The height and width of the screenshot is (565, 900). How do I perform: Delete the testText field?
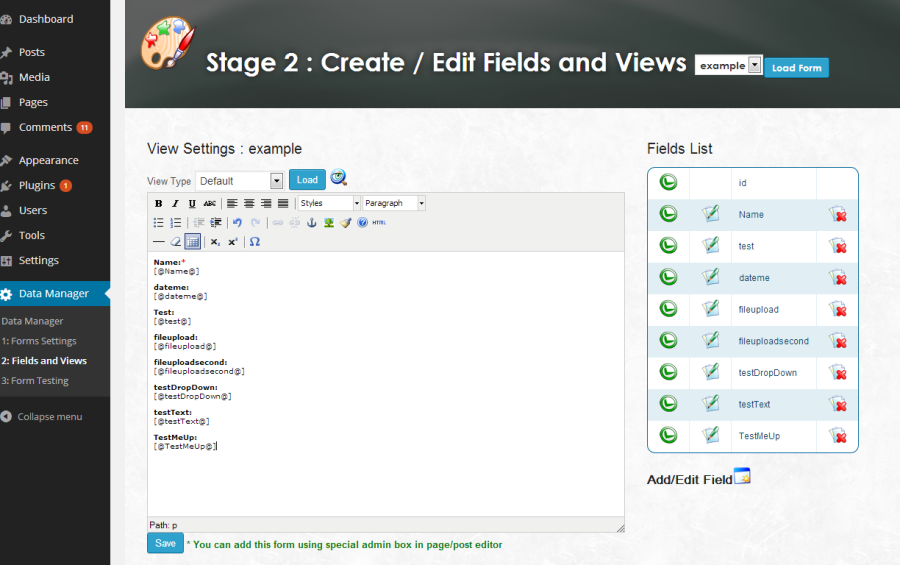[838, 404]
